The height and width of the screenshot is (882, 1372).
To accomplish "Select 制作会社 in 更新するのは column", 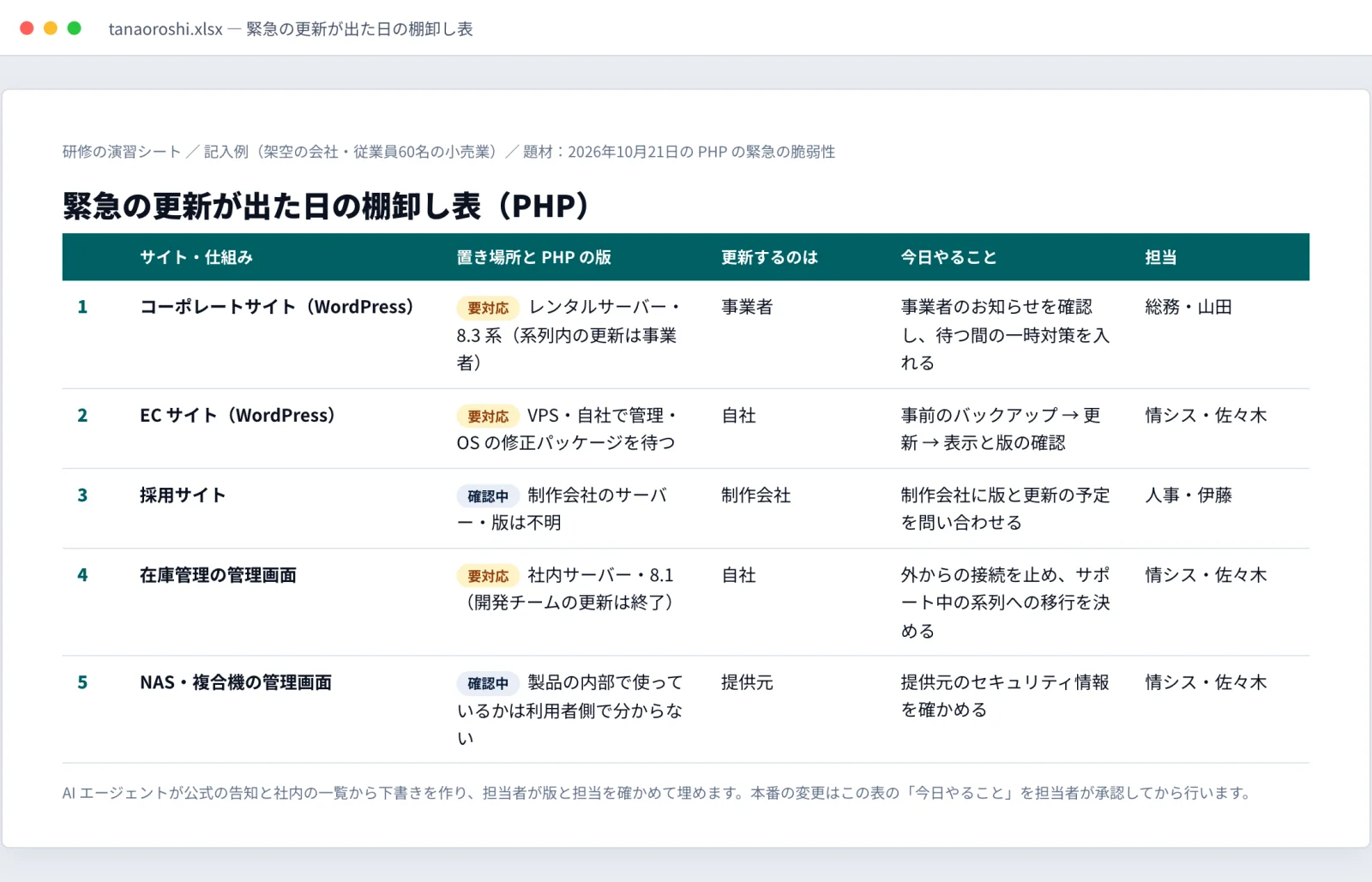I will click(x=755, y=495).
